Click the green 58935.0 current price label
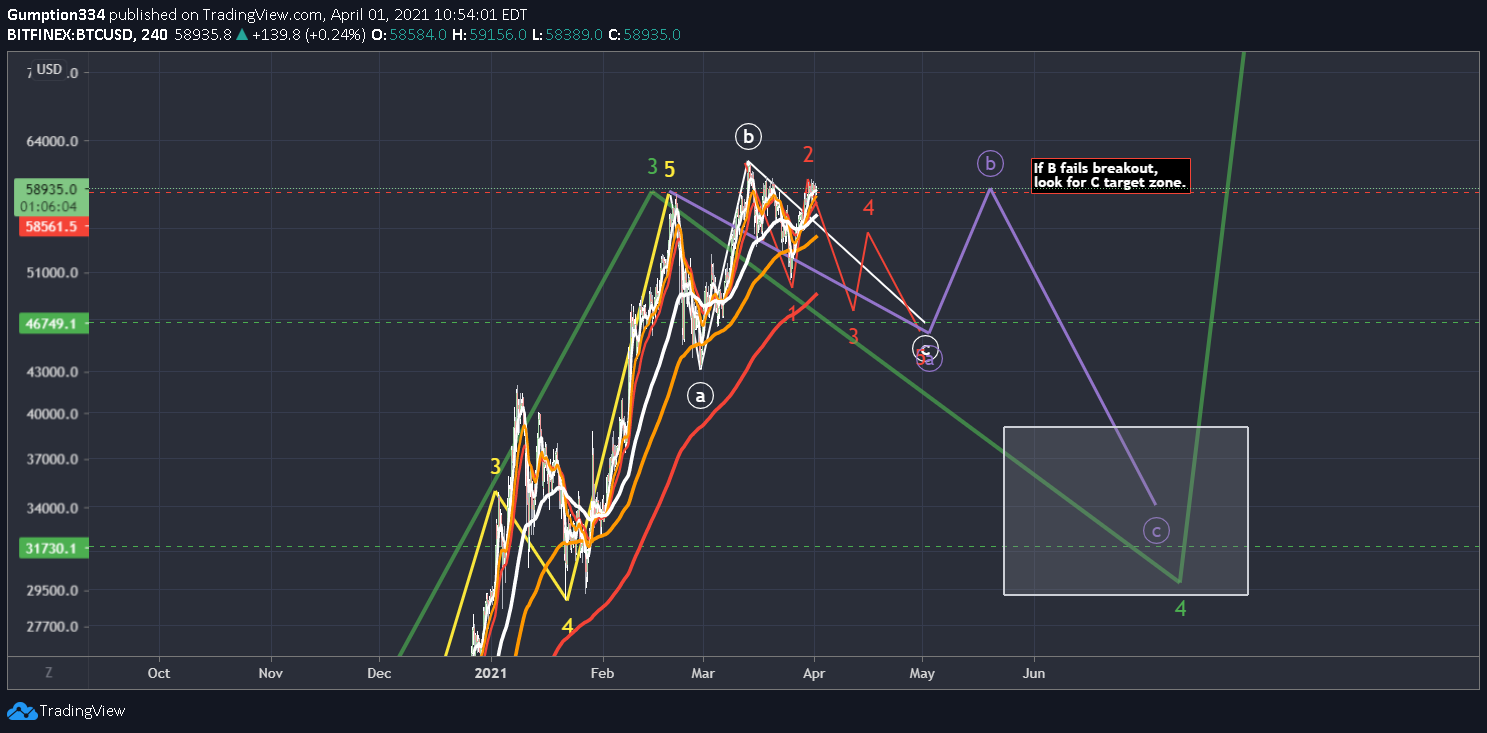 (50, 188)
